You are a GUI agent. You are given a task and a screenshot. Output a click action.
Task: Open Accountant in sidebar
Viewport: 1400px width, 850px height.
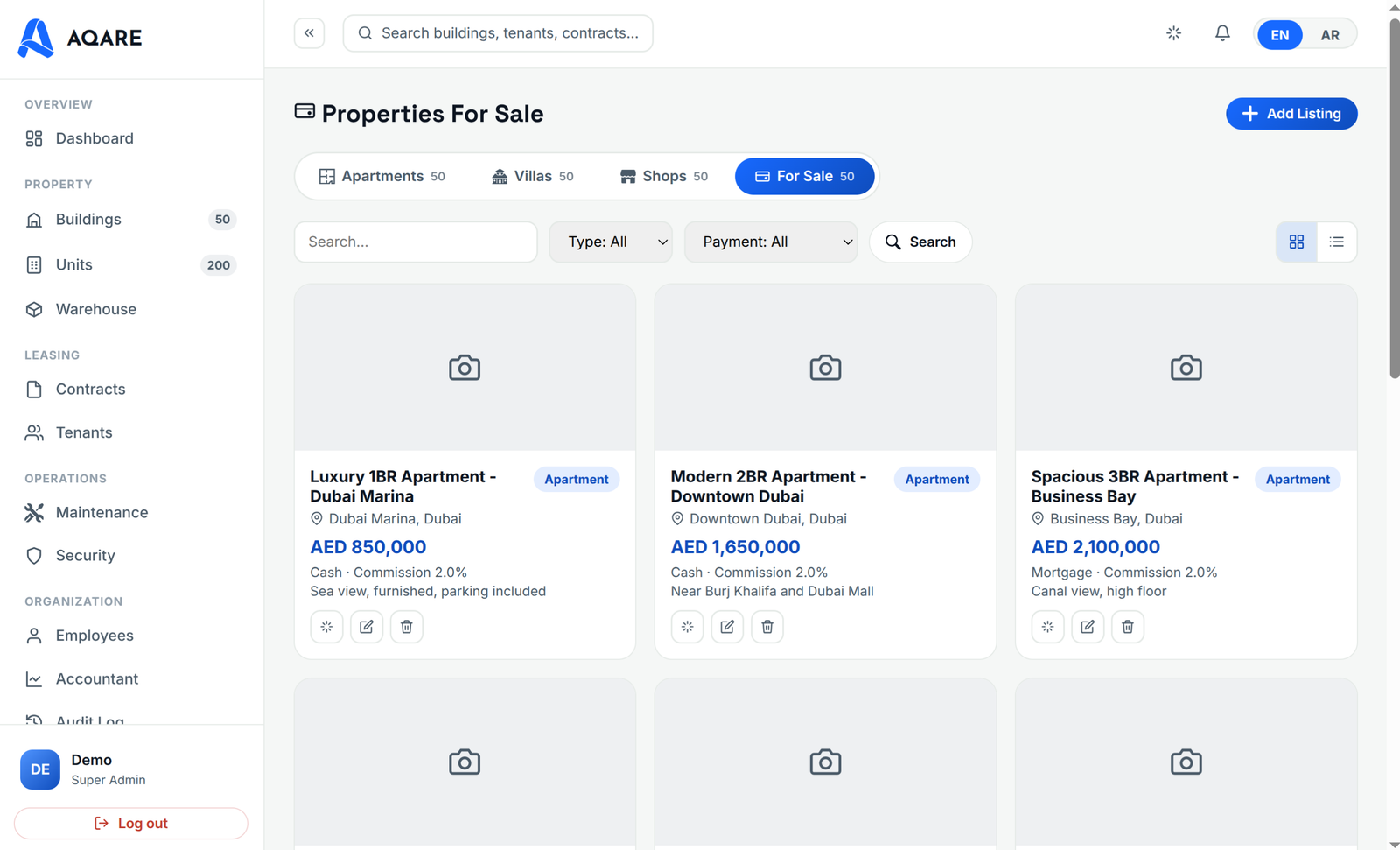[131, 679]
